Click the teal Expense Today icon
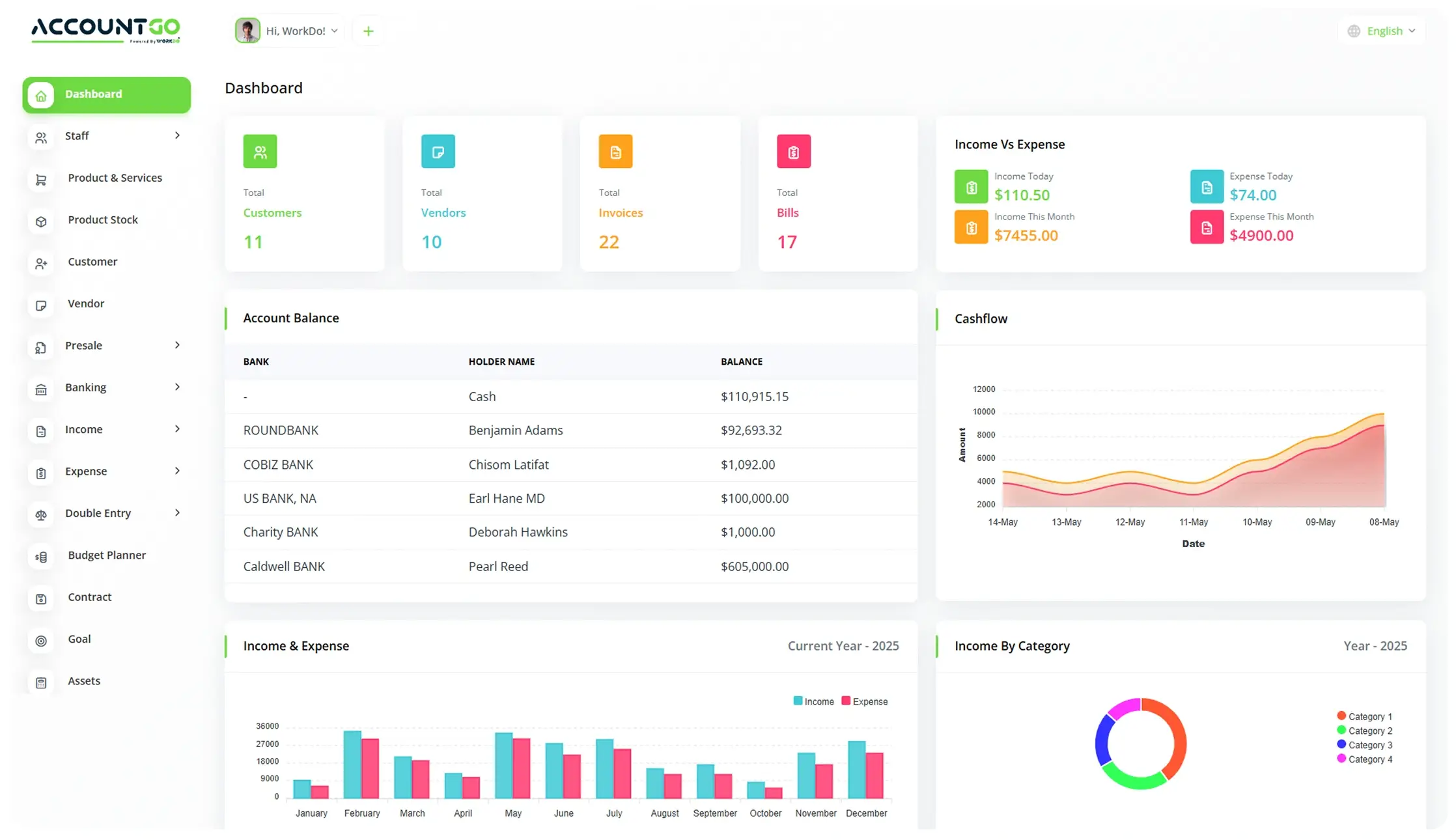Viewport: 1456px width, 840px height. (x=1206, y=188)
